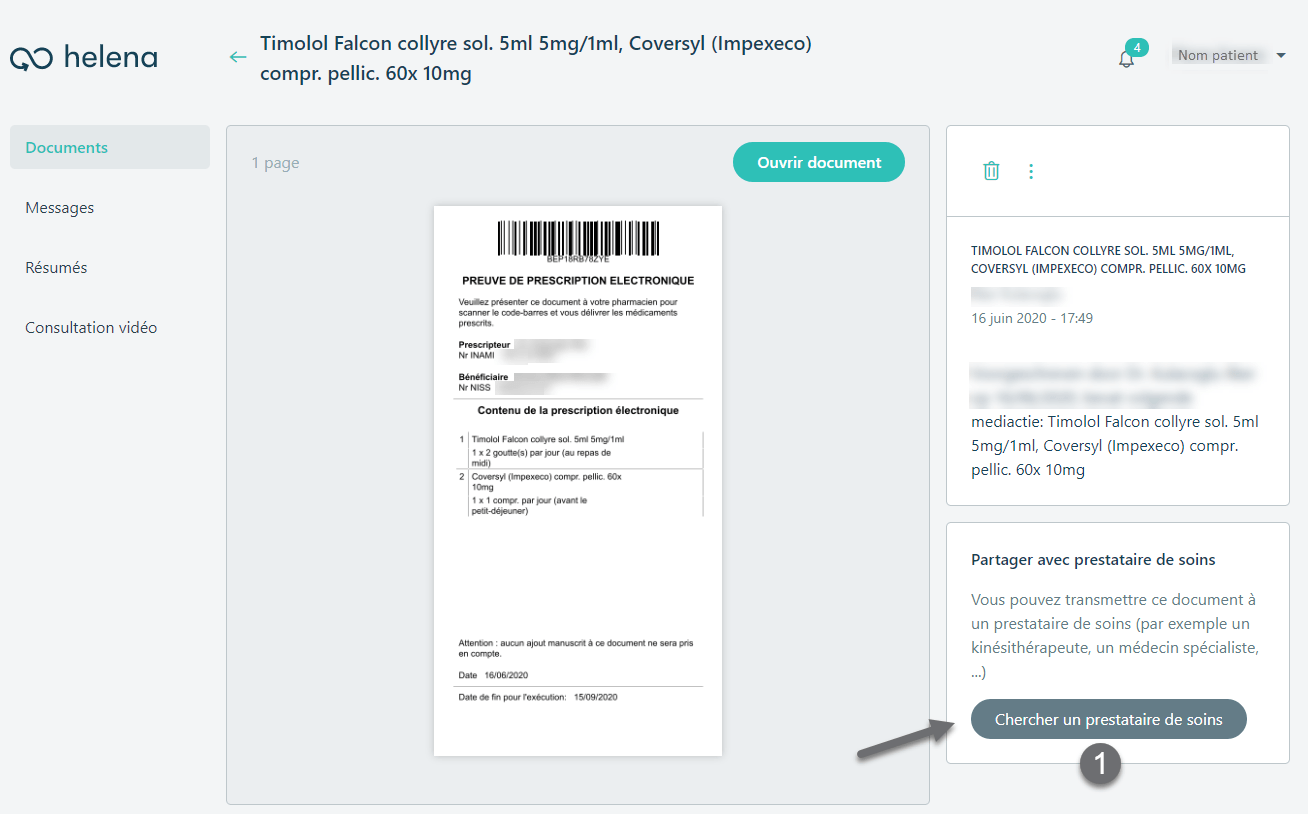This screenshot has width=1308, height=814.
Task: Click the Ouvrir document button
Action: click(x=819, y=162)
